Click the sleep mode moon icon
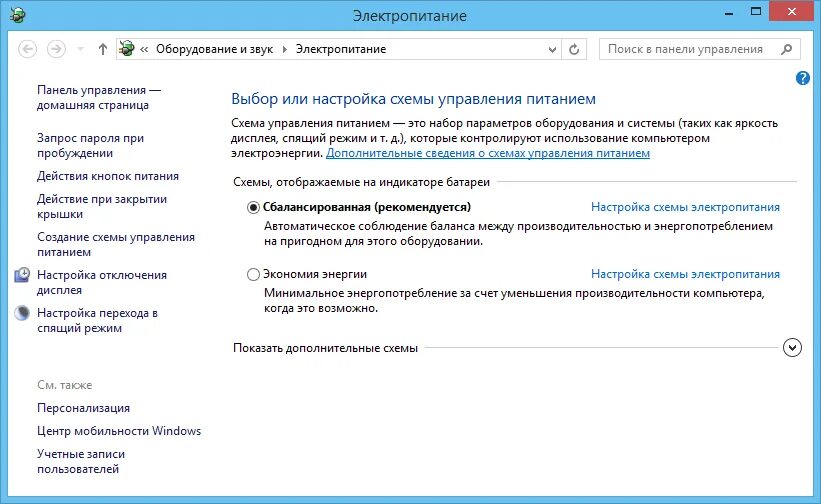This screenshot has width=821, height=504. tap(22, 313)
